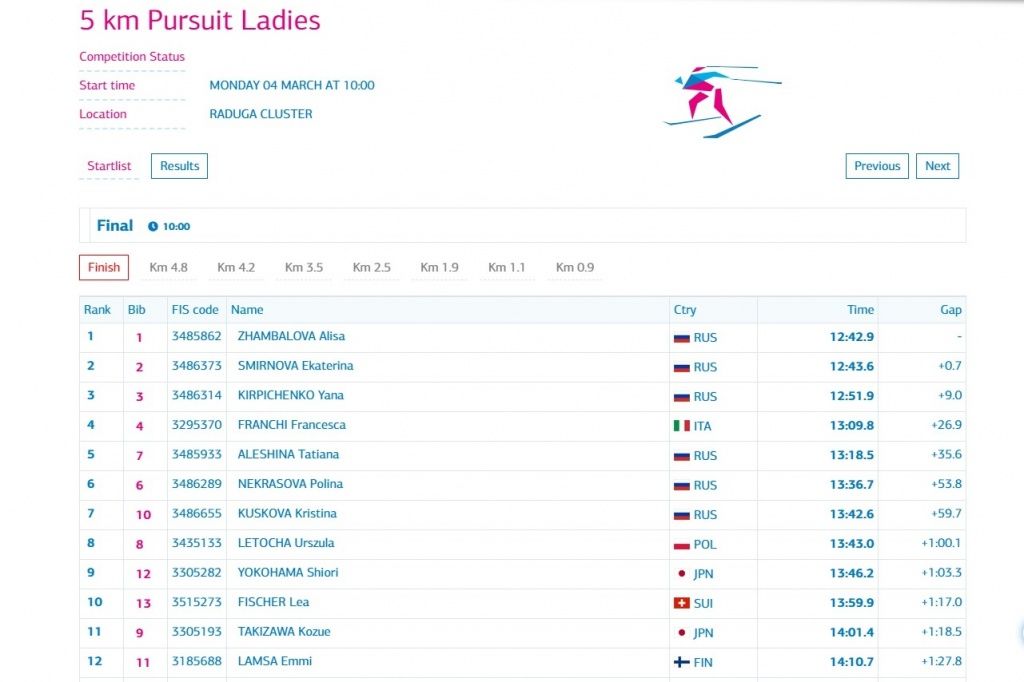The image size is (1024, 682).
Task: Show Km 4.8 split times
Action: point(168,268)
